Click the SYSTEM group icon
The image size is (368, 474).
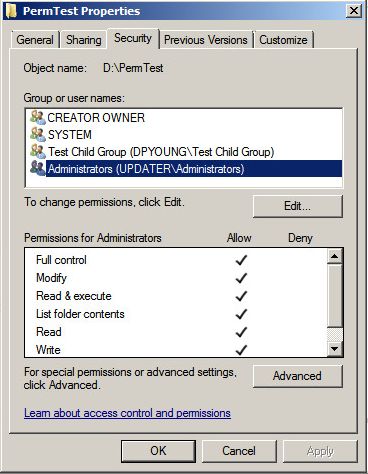37,134
